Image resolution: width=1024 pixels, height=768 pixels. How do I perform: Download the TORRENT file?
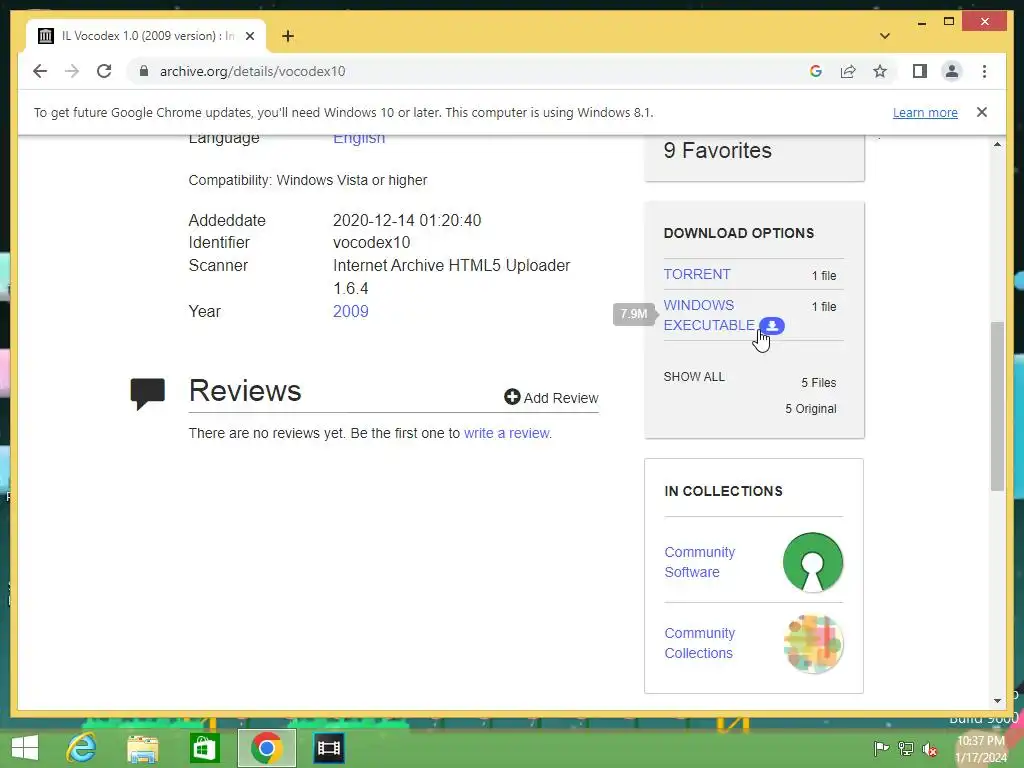click(697, 274)
